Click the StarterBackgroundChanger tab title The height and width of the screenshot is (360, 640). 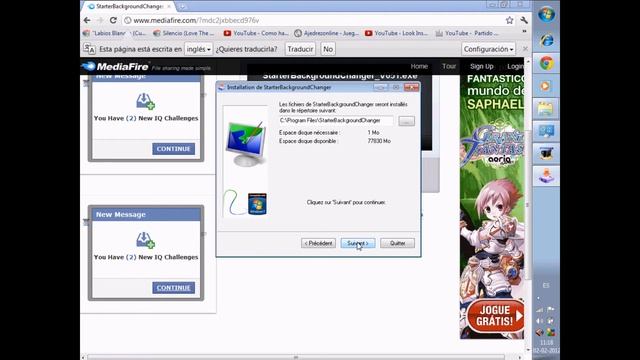(130, 7)
